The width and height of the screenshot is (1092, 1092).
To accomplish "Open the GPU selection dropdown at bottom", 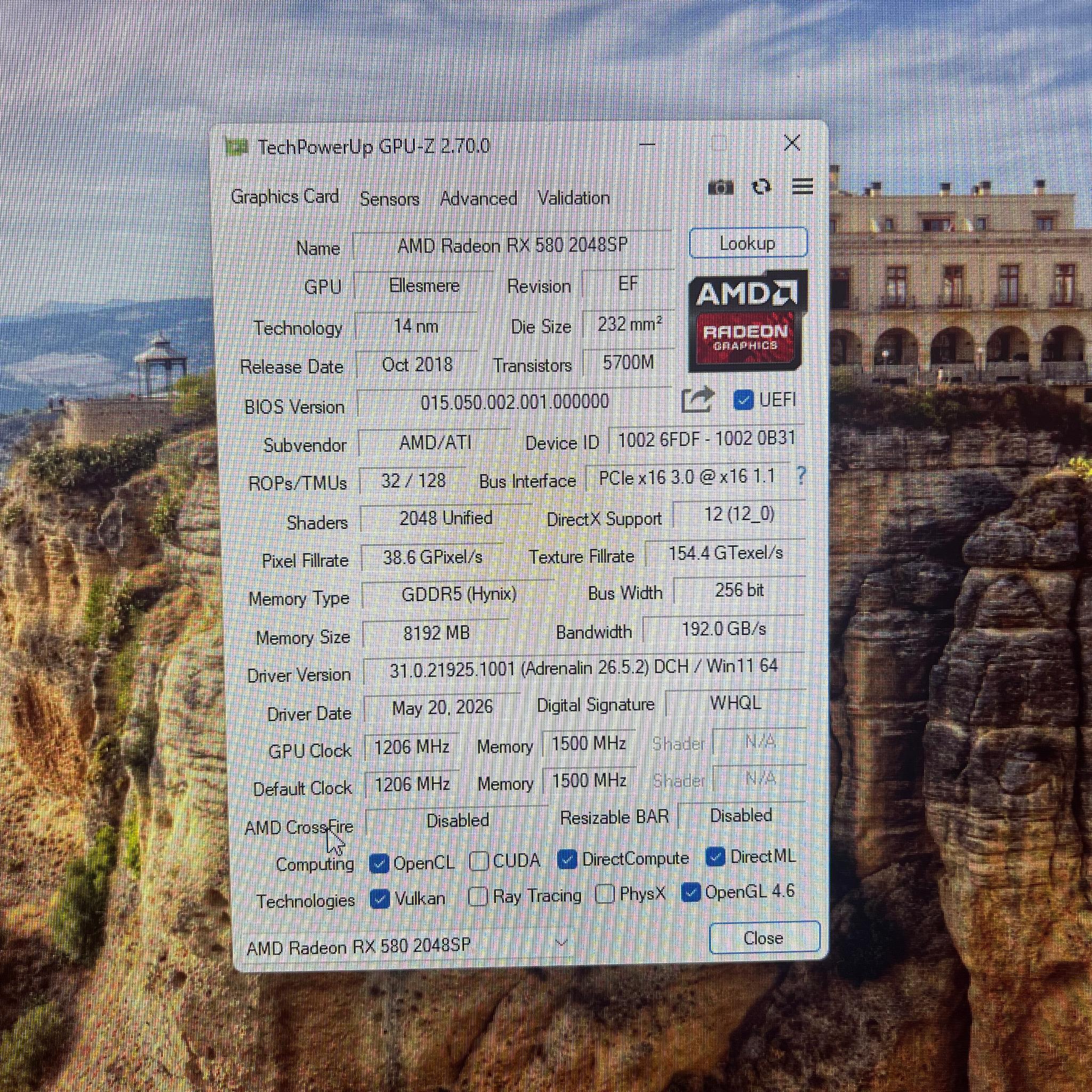I will tap(409, 945).
